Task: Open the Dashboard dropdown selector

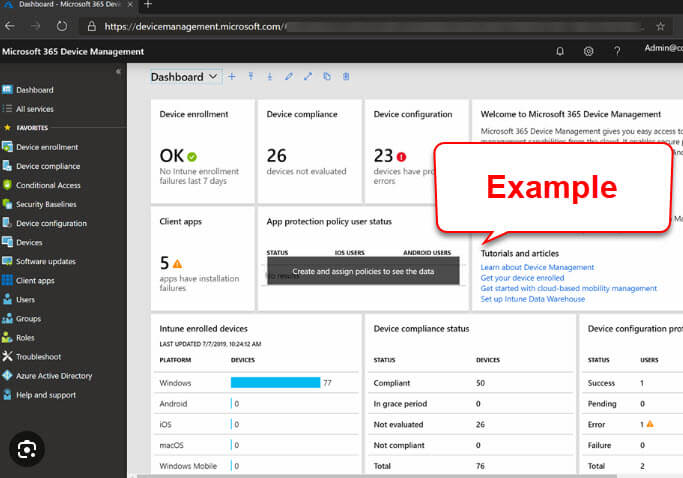Action: pyautogui.click(x=185, y=77)
